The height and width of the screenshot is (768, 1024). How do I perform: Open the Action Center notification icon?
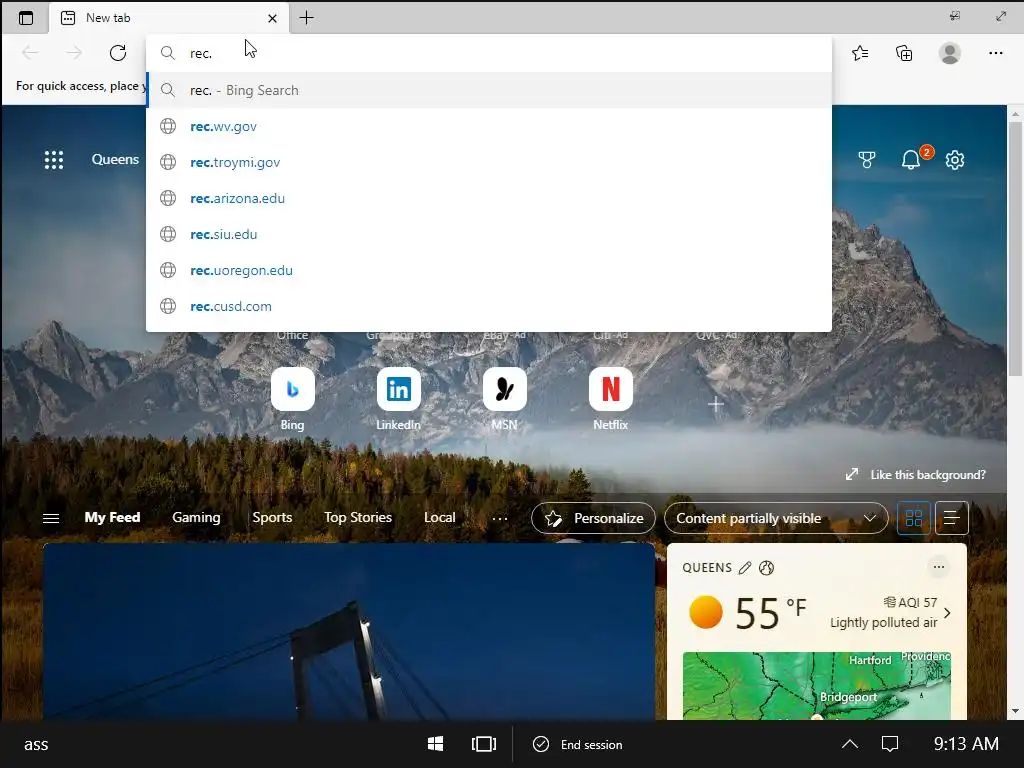890,744
